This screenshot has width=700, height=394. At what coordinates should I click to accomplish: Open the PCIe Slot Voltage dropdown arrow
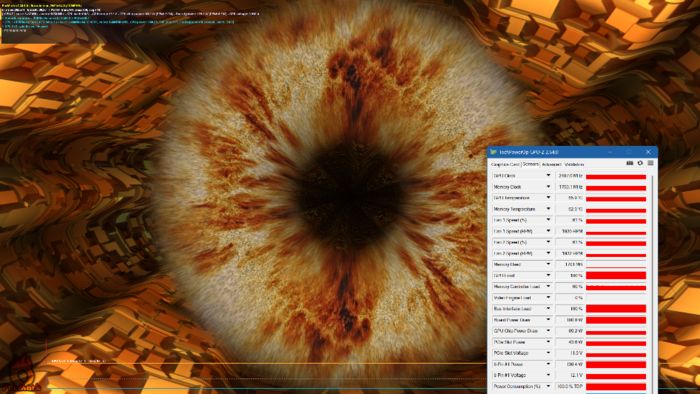(x=548, y=353)
